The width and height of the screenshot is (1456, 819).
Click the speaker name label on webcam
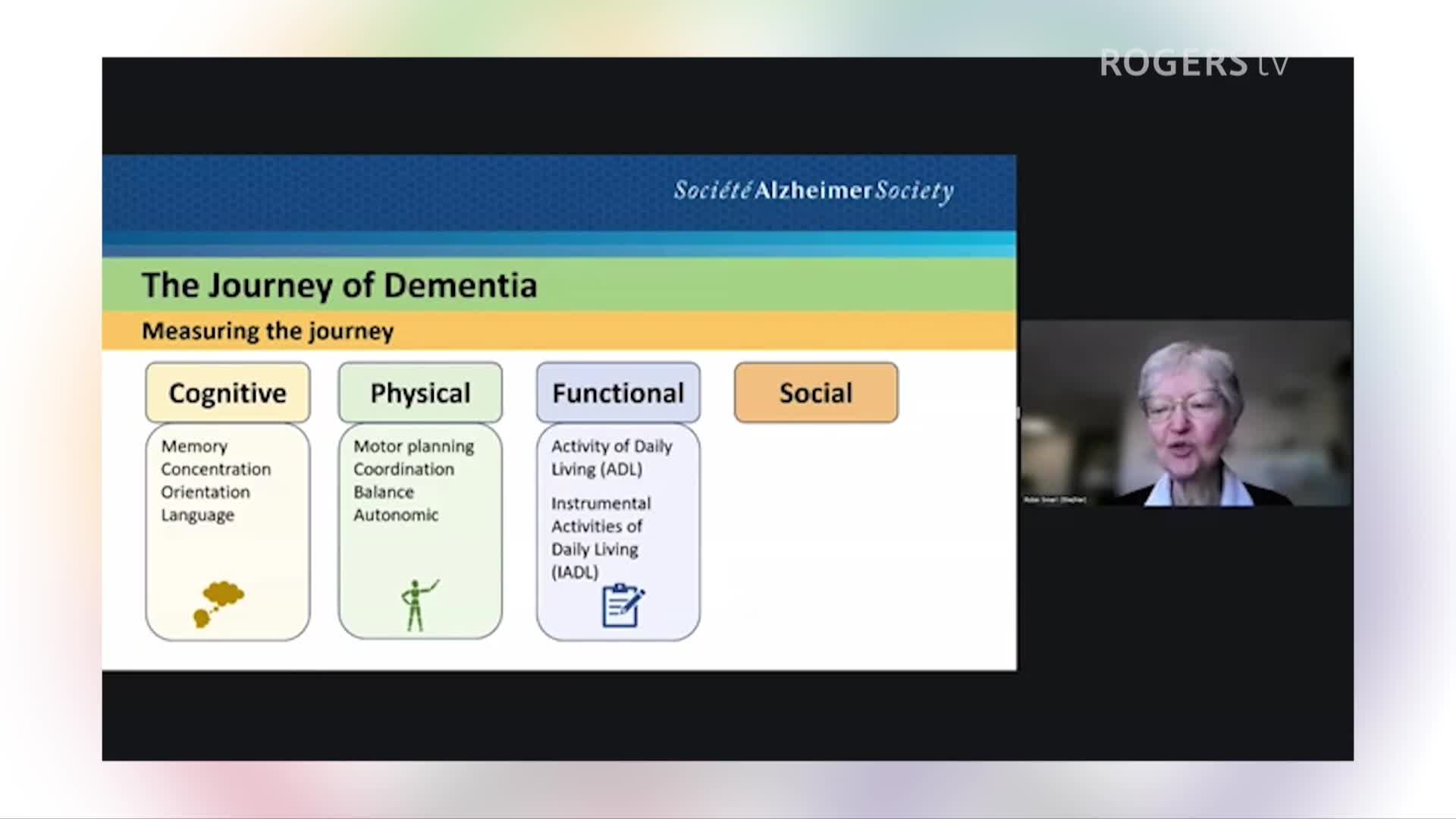point(1055,500)
